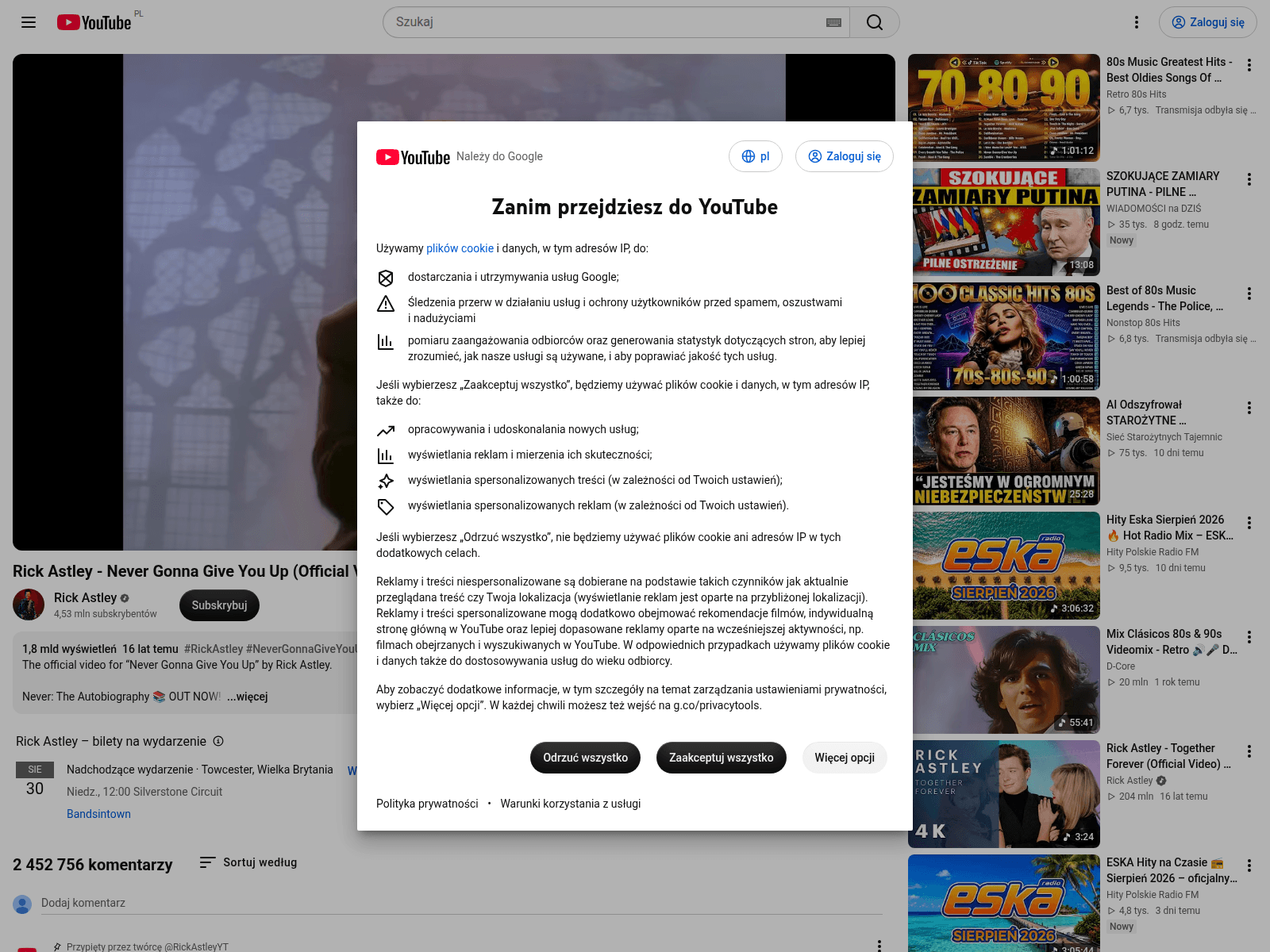Image resolution: width=1270 pixels, height=952 pixels.
Task: Focus the Szukaj search field
Action: coord(607,22)
